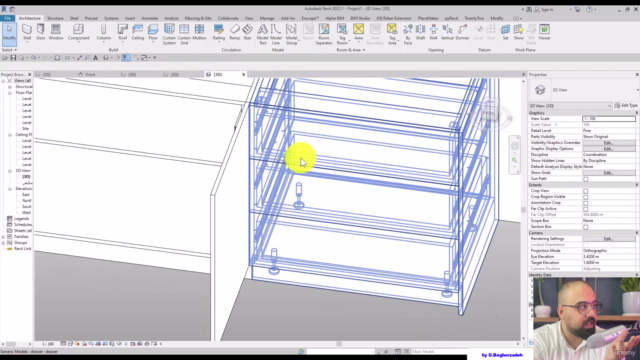Select the Window tool
640x360 pixels.
pyautogui.click(x=56, y=32)
